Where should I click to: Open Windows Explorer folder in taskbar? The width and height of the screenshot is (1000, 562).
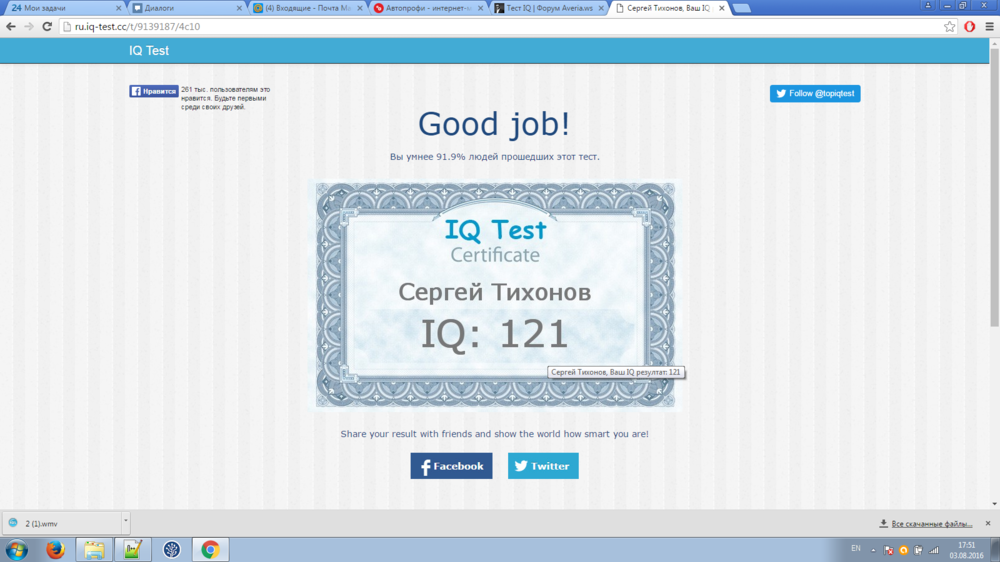(93, 549)
